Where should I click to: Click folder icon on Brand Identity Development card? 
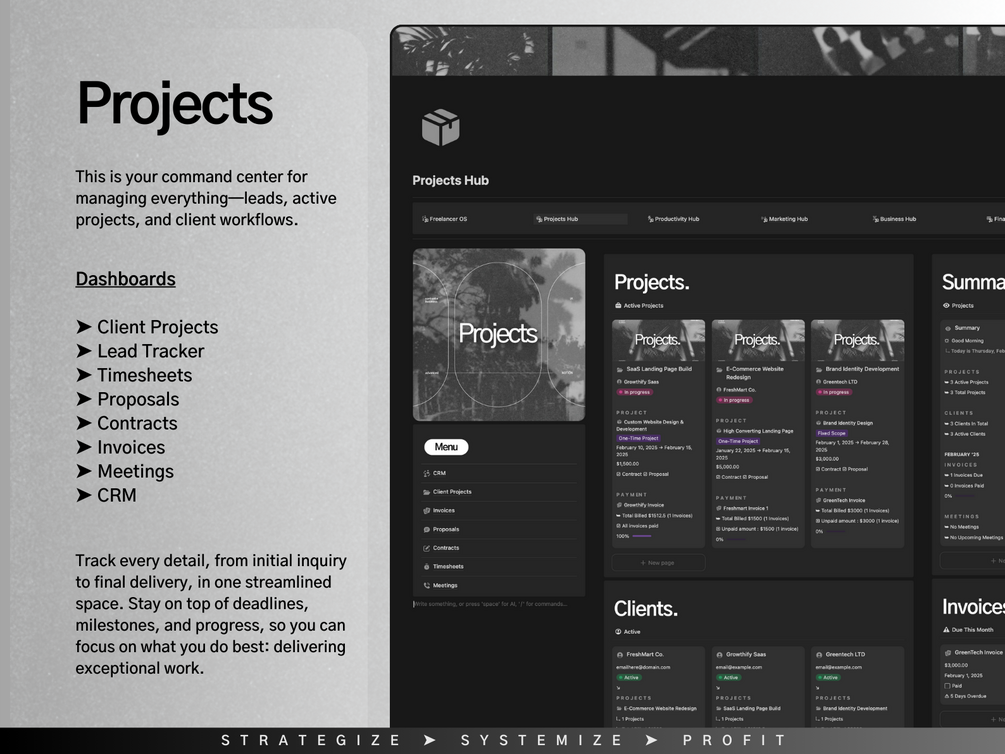[x=819, y=370]
